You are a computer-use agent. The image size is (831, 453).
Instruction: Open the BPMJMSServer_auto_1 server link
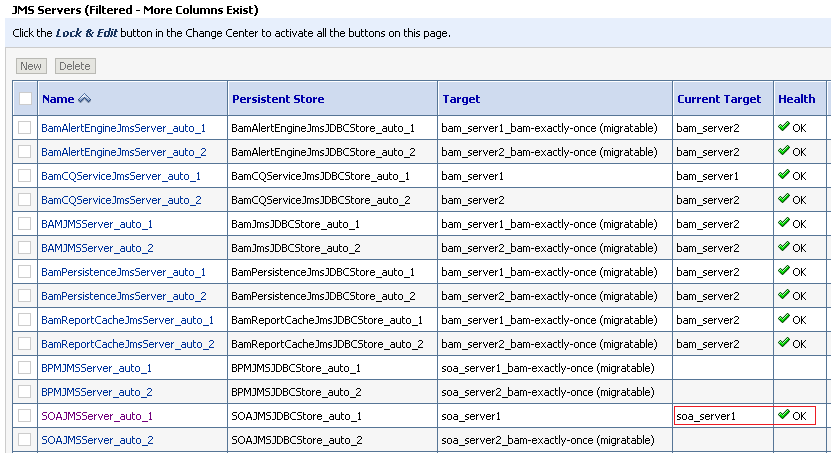pyautogui.click(x=97, y=368)
